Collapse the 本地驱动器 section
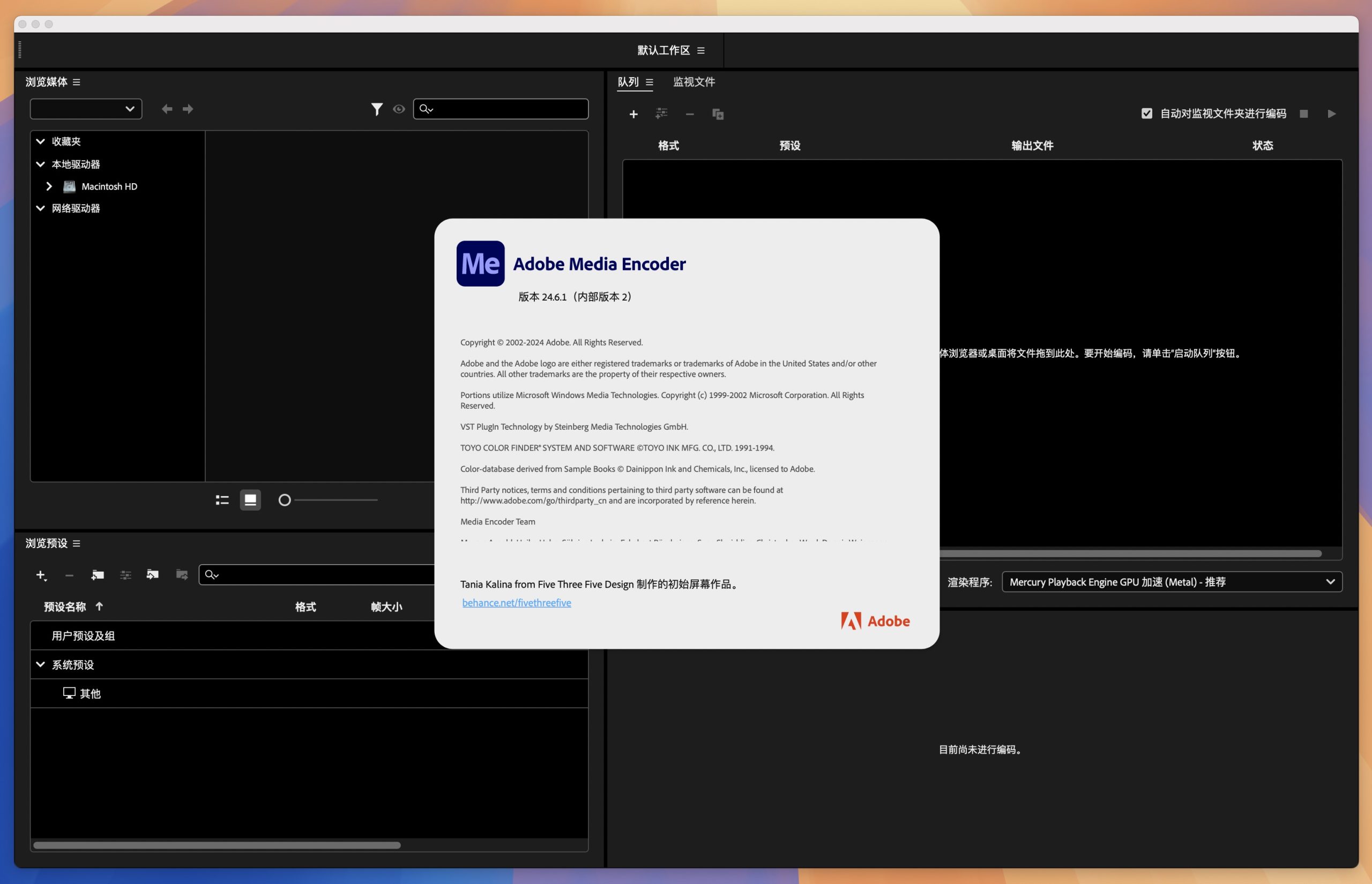This screenshot has width=1372, height=884. pyautogui.click(x=40, y=164)
